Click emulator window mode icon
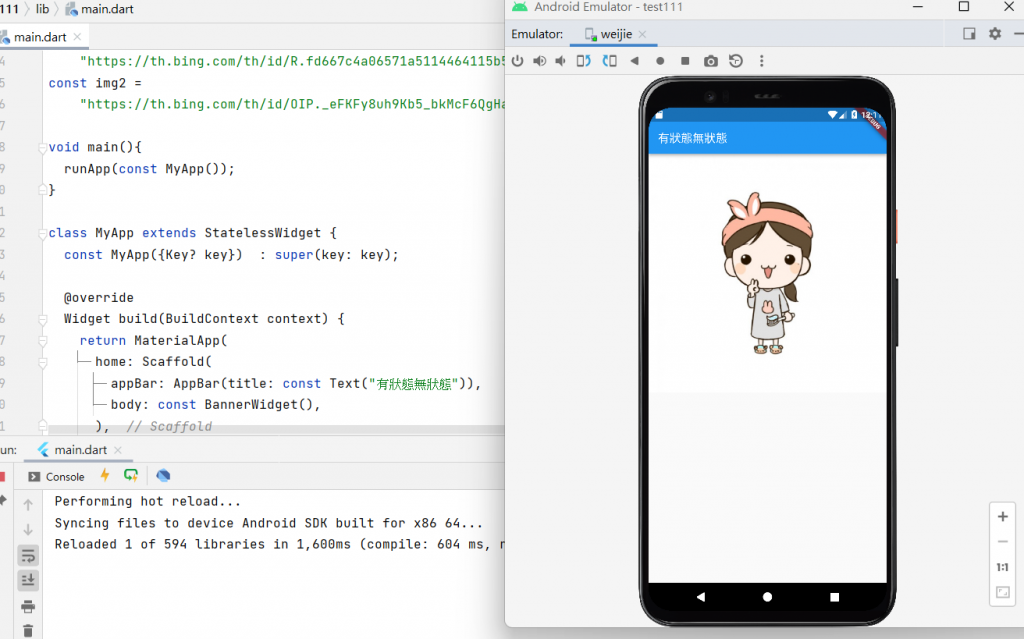 969,33
